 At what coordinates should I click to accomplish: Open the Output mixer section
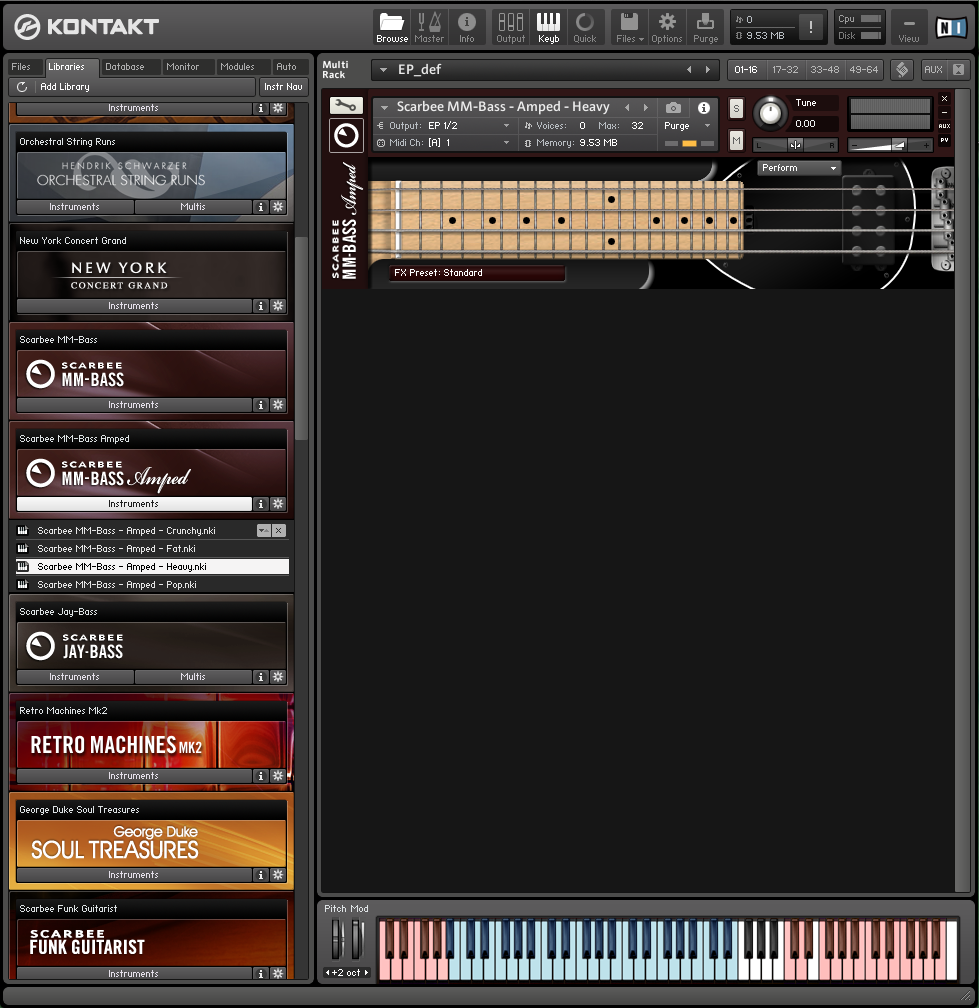tap(510, 28)
